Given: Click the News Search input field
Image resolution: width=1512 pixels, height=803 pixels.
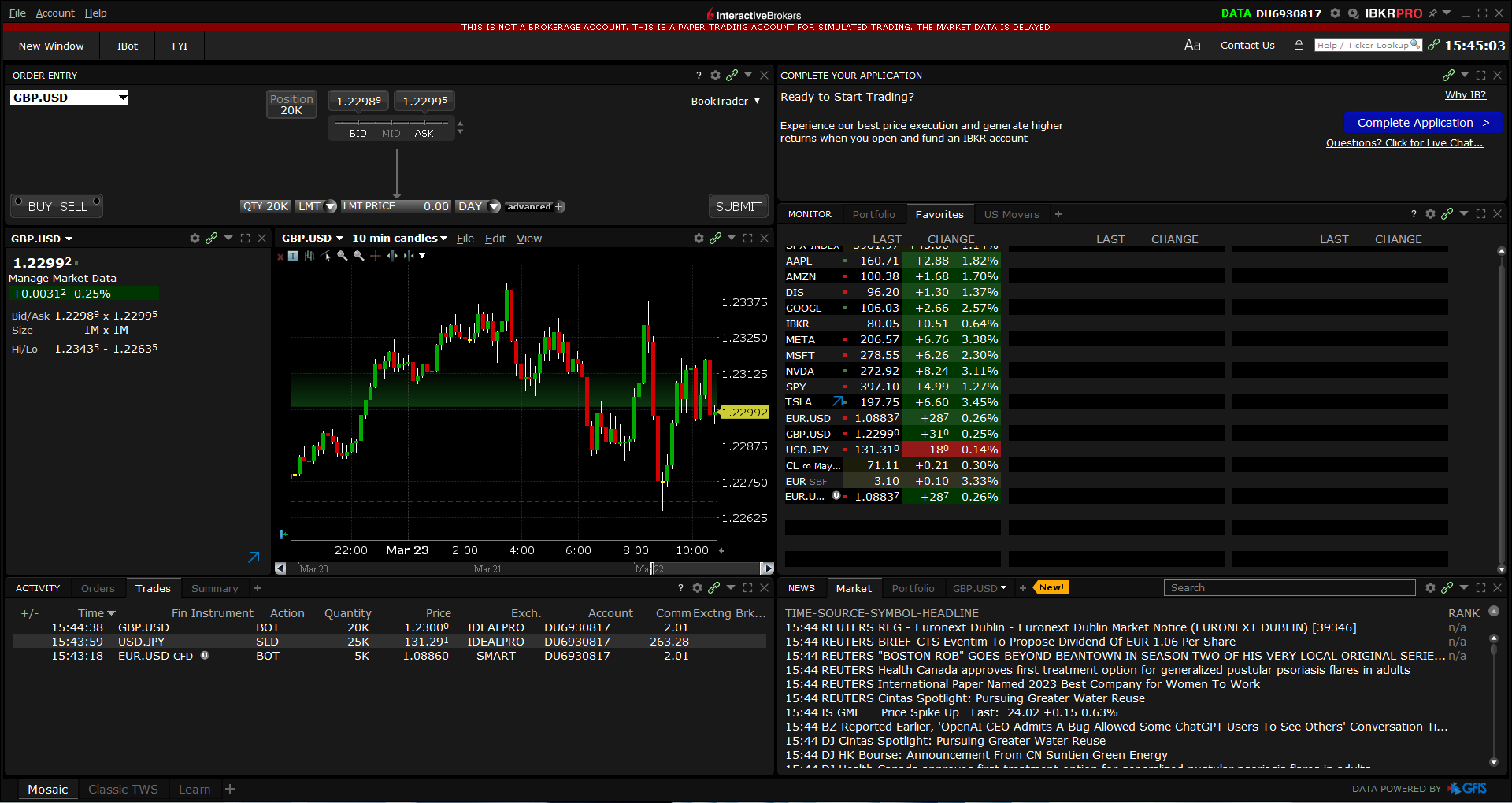Looking at the screenshot, I should pyautogui.click(x=1289, y=588).
